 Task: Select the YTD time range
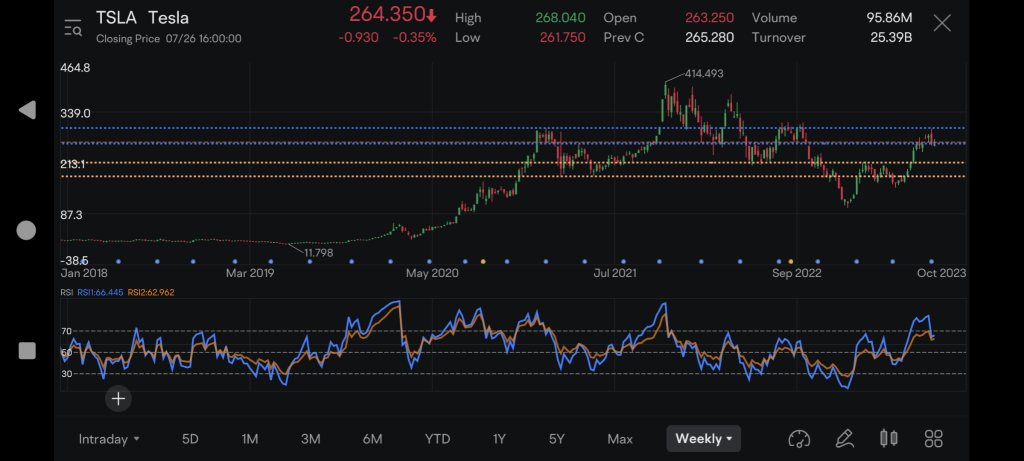click(438, 439)
